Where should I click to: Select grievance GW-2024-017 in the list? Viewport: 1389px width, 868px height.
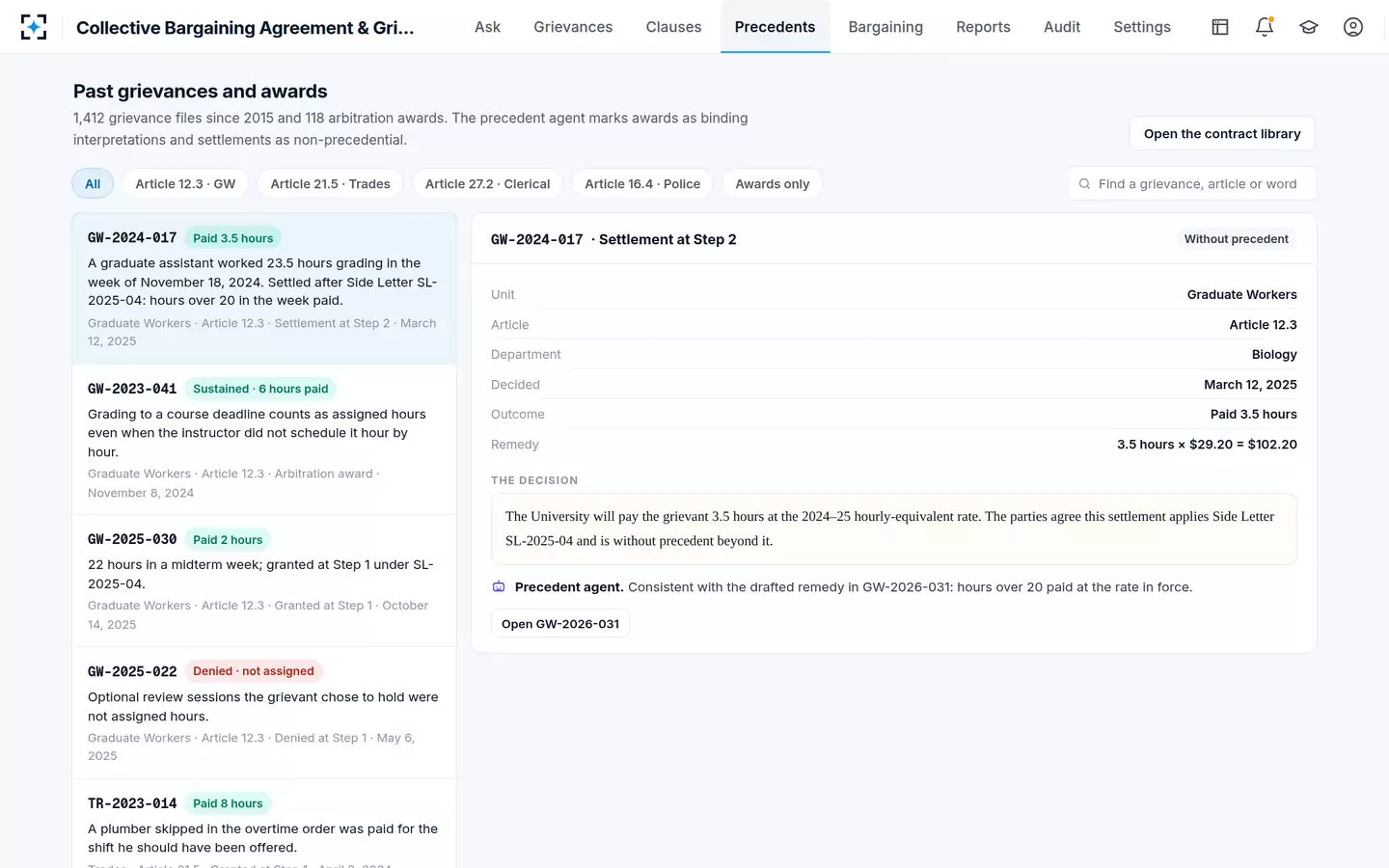[x=264, y=288]
